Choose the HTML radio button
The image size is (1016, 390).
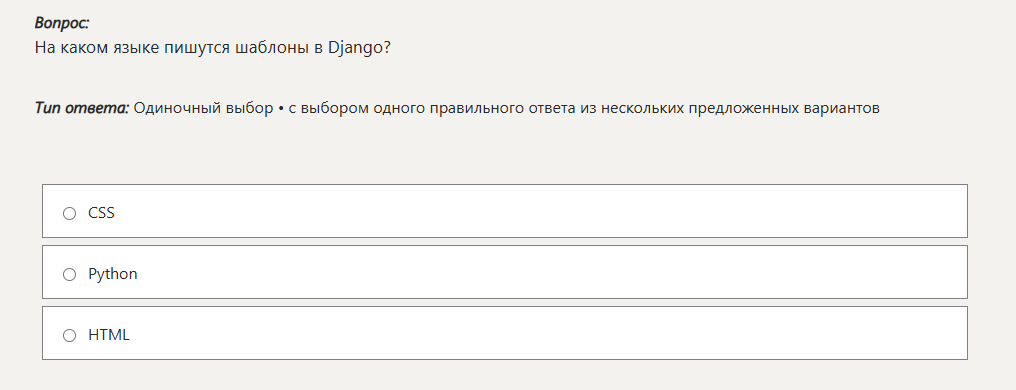click(x=69, y=336)
